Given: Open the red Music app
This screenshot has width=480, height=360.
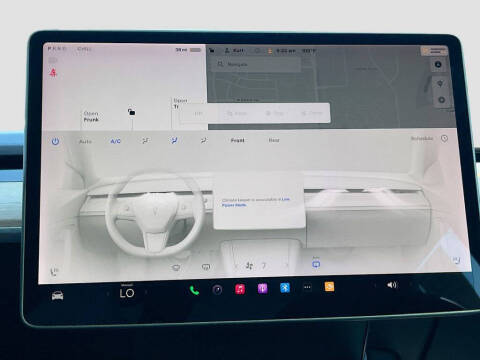Looking at the screenshot, I should coord(240,289).
